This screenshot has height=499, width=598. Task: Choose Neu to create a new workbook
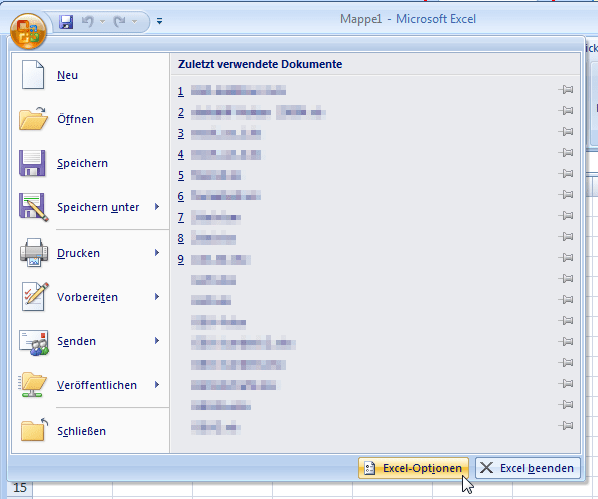coord(91,75)
